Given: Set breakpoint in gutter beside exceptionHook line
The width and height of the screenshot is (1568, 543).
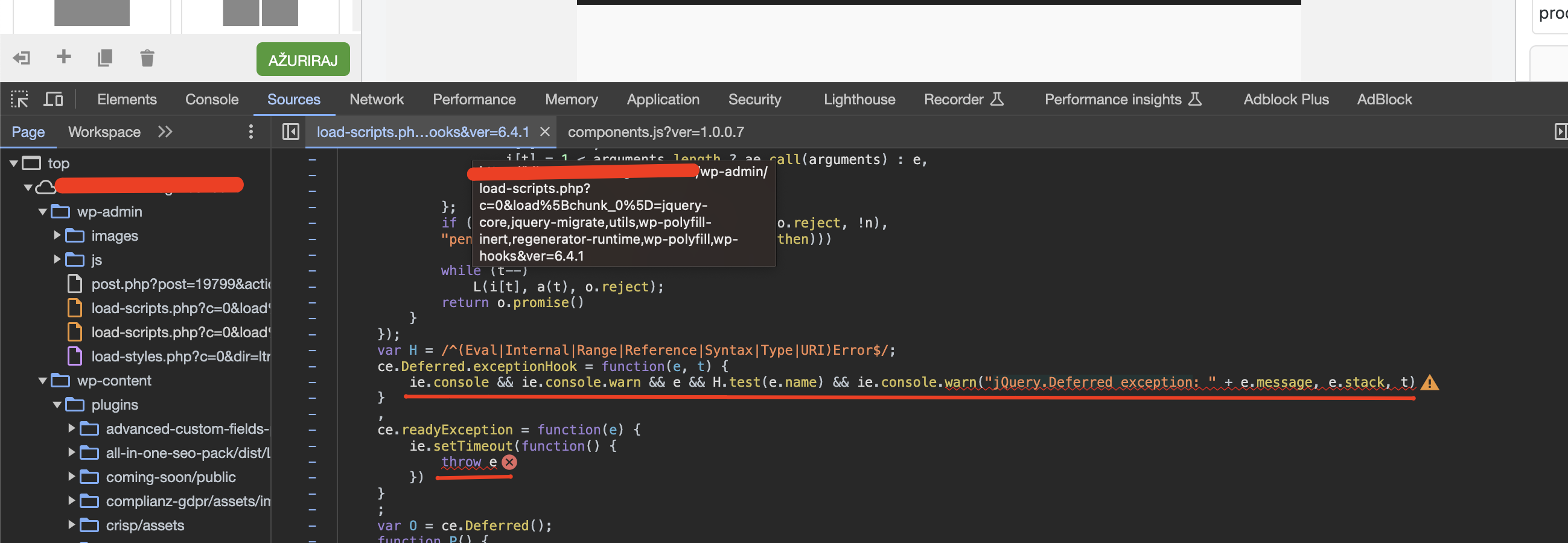Looking at the screenshot, I should [312, 366].
